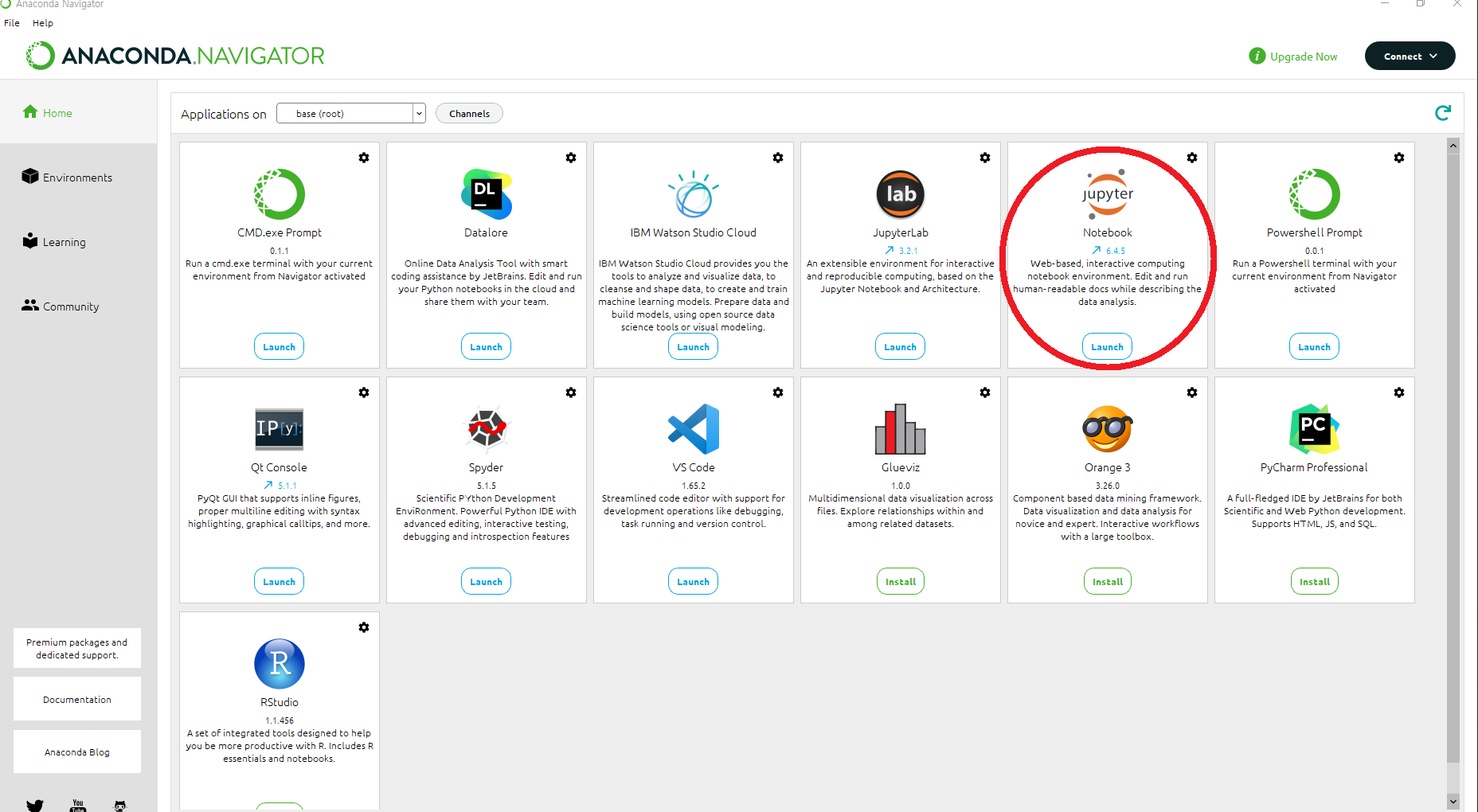Open settings gear on VS Code card
Image resolution: width=1478 pixels, height=812 pixels.
(x=778, y=392)
